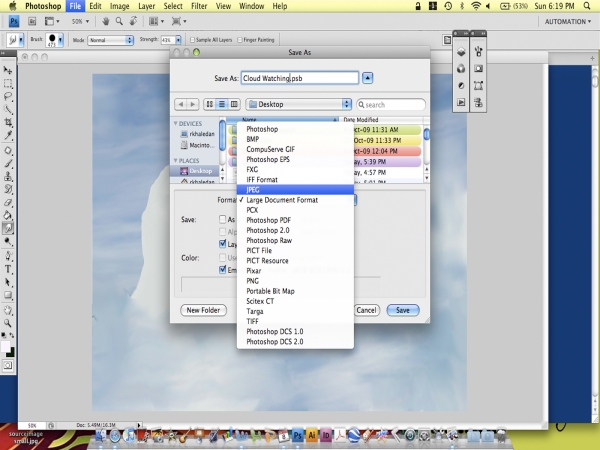
Task: Select the Paint Bucket tool
Action: click(8, 215)
